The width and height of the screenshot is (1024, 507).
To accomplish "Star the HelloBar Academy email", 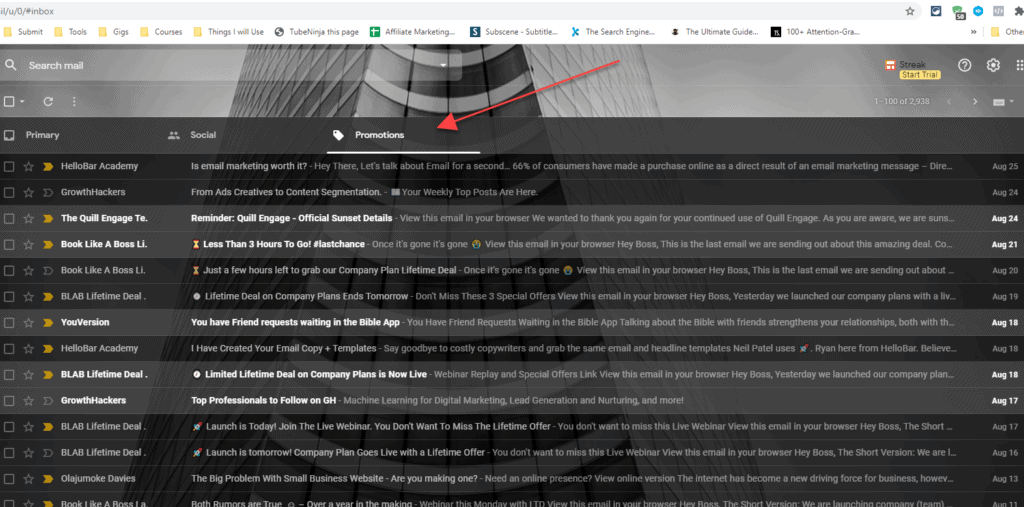I will tap(28, 166).
